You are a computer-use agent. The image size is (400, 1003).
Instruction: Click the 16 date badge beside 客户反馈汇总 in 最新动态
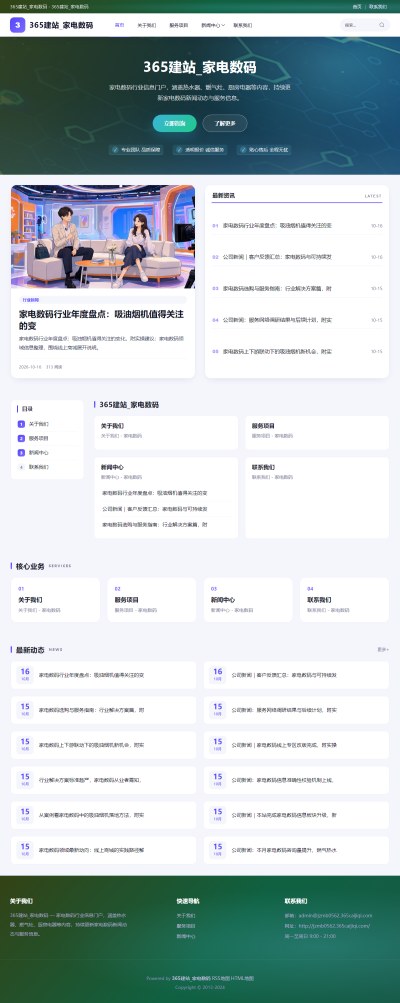click(x=218, y=674)
